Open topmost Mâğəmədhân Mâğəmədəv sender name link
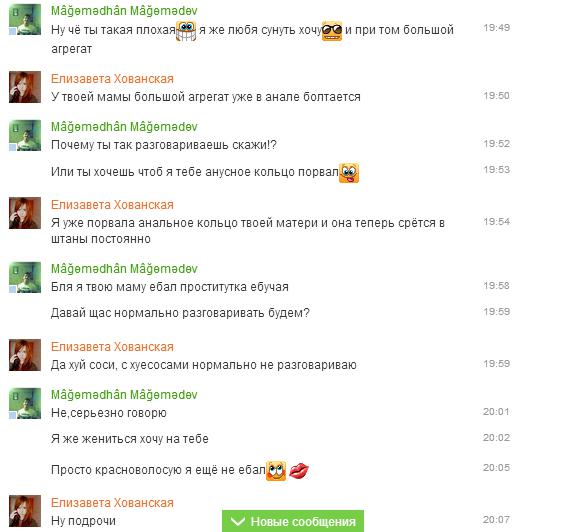572x532 pixels. pyautogui.click(x=124, y=11)
